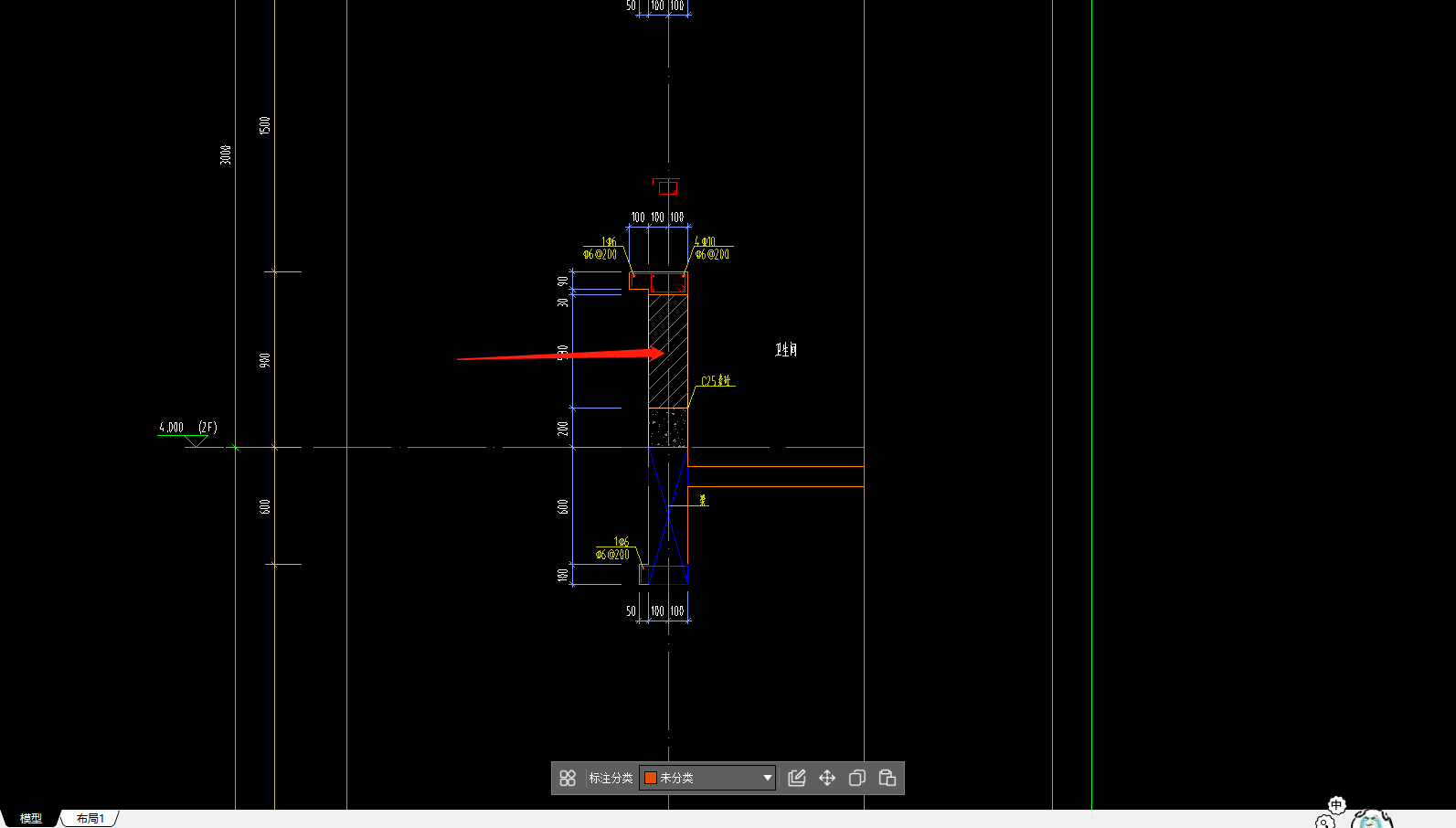Open the 未分类 annotation category dropdown
Screen dimensions: 1456x828
[x=707, y=778]
